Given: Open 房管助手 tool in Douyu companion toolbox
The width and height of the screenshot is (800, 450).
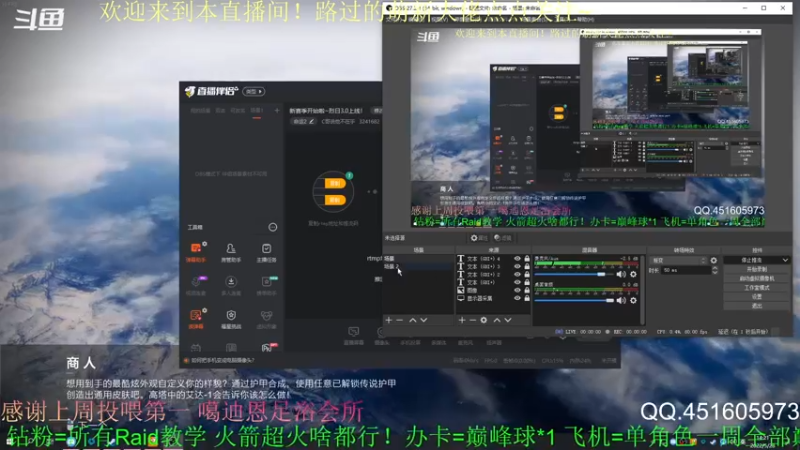Looking at the screenshot, I should coord(231,252).
